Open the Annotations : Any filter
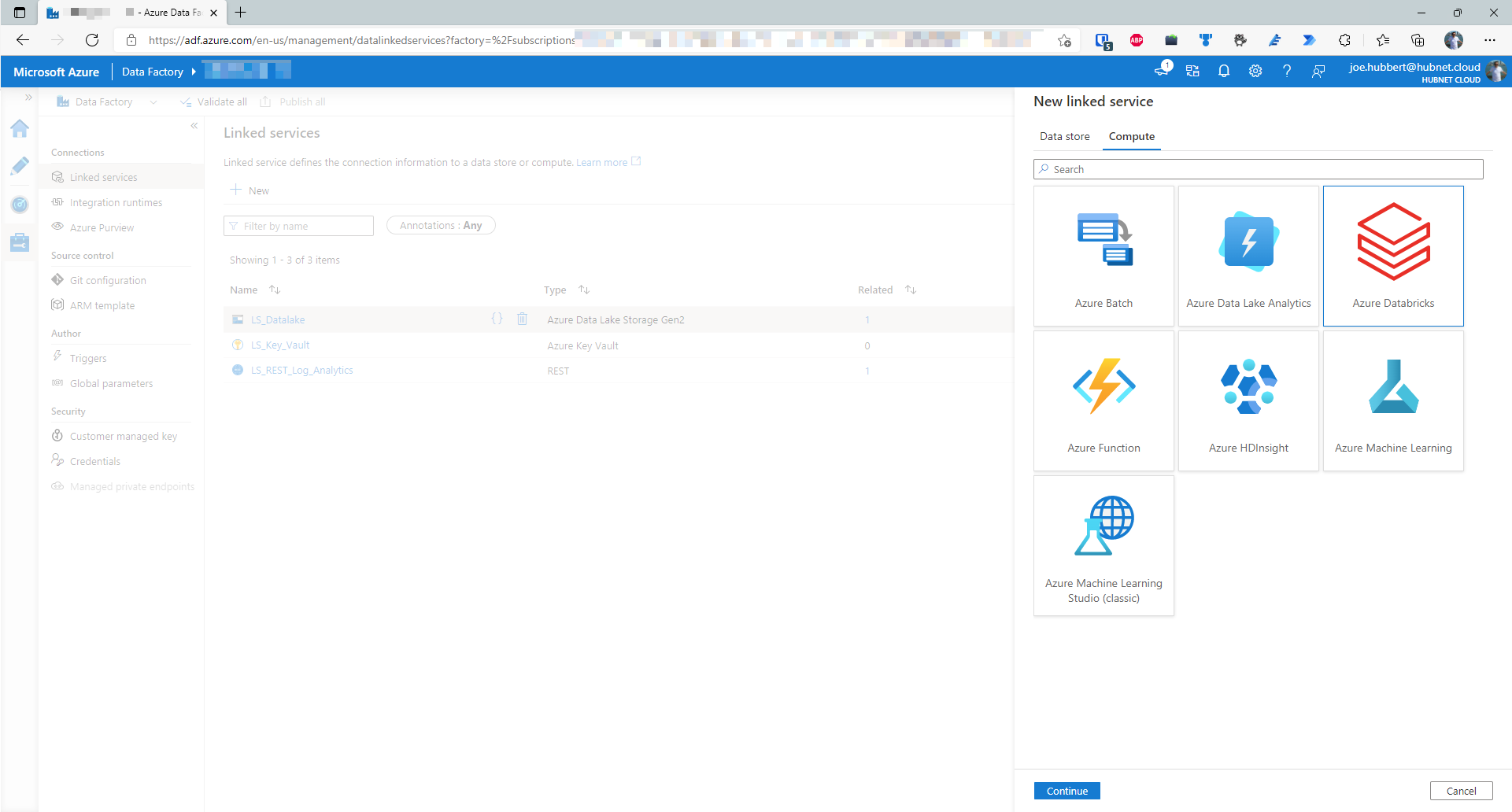 (x=441, y=225)
